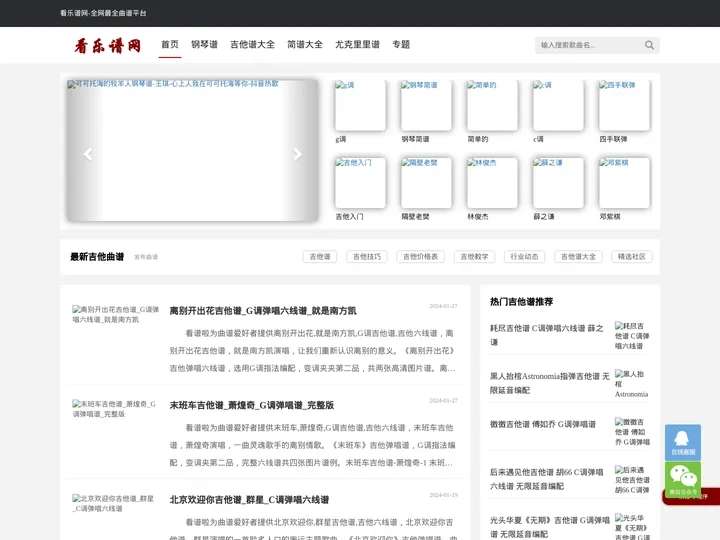Click the 黑人抬棺 sidebar thumbnail
Viewport: 720px width, 540px height.
(632, 384)
